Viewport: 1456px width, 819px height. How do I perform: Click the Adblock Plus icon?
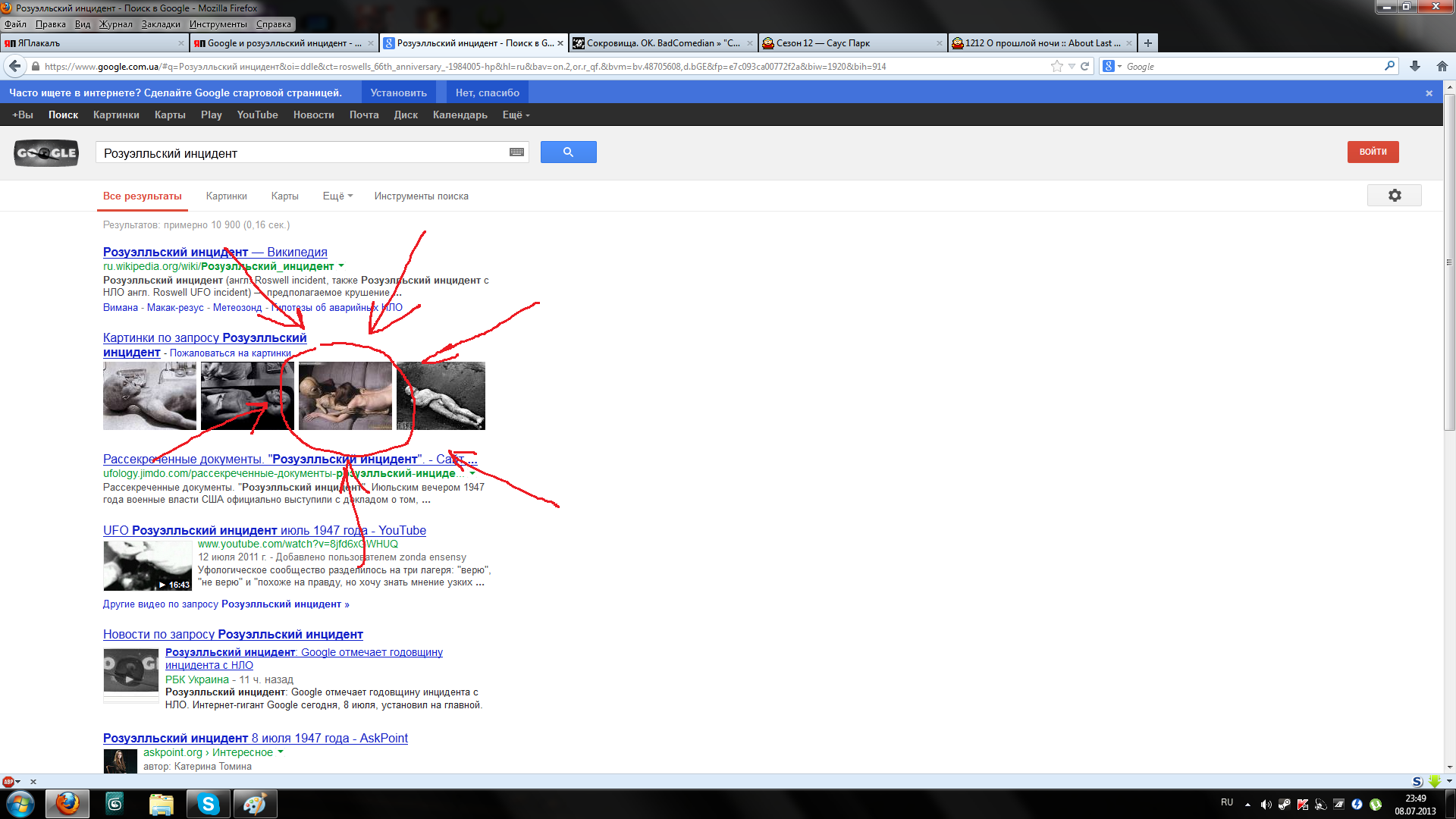8,782
